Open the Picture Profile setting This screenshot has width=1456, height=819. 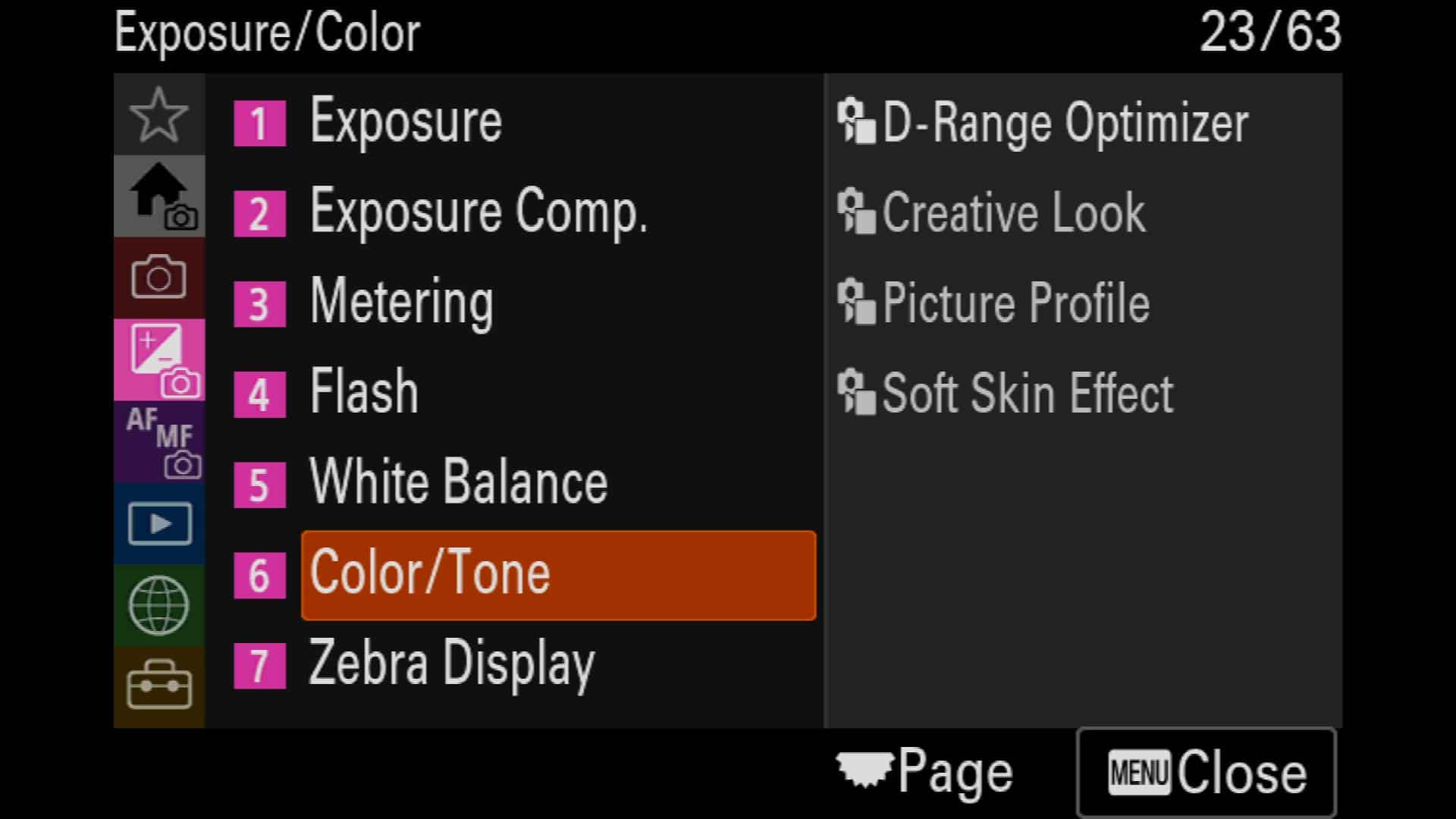993,303
